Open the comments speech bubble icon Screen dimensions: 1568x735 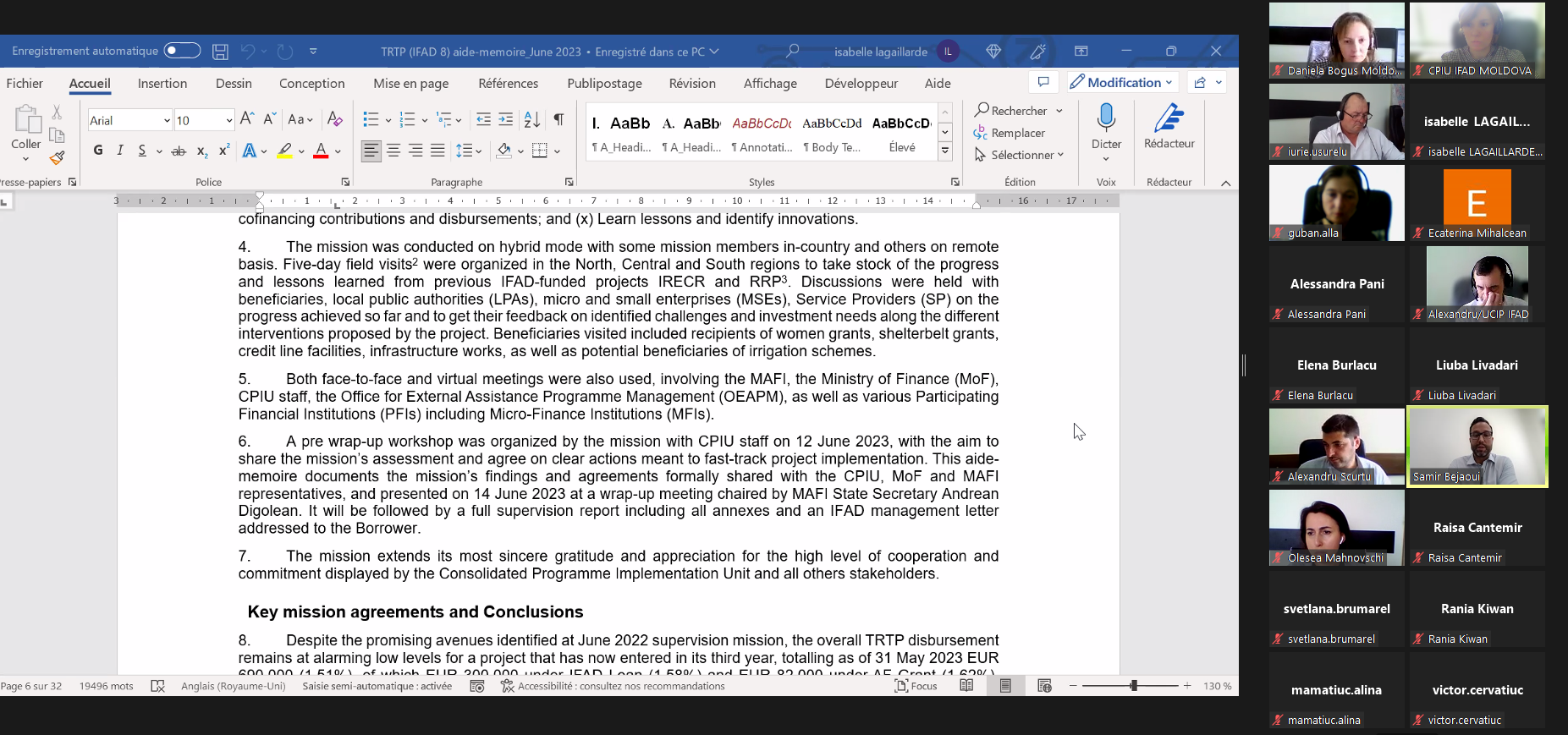coord(1043,82)
